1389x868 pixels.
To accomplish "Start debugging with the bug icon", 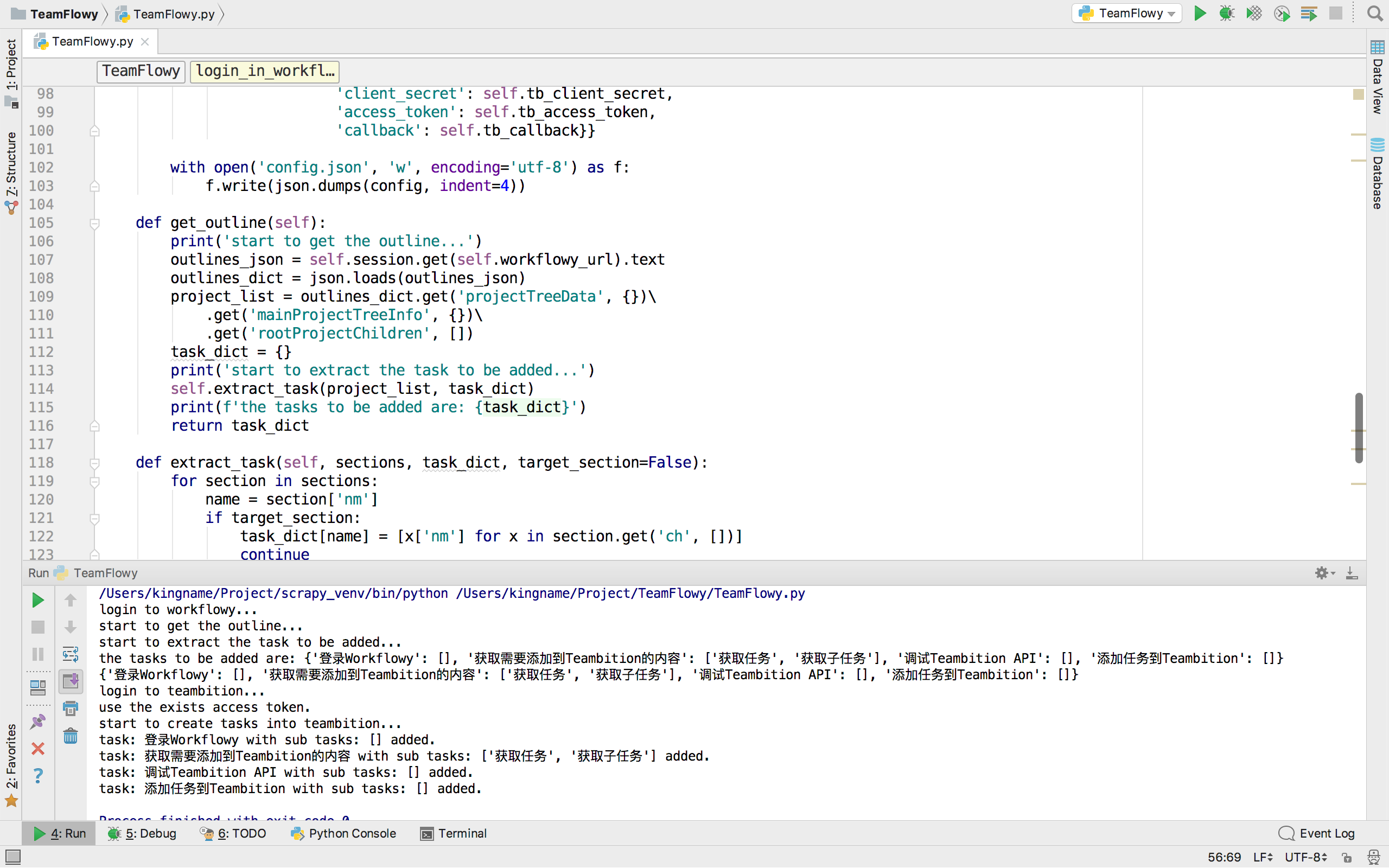I will pyautogui.click(x=1227, y=13).
